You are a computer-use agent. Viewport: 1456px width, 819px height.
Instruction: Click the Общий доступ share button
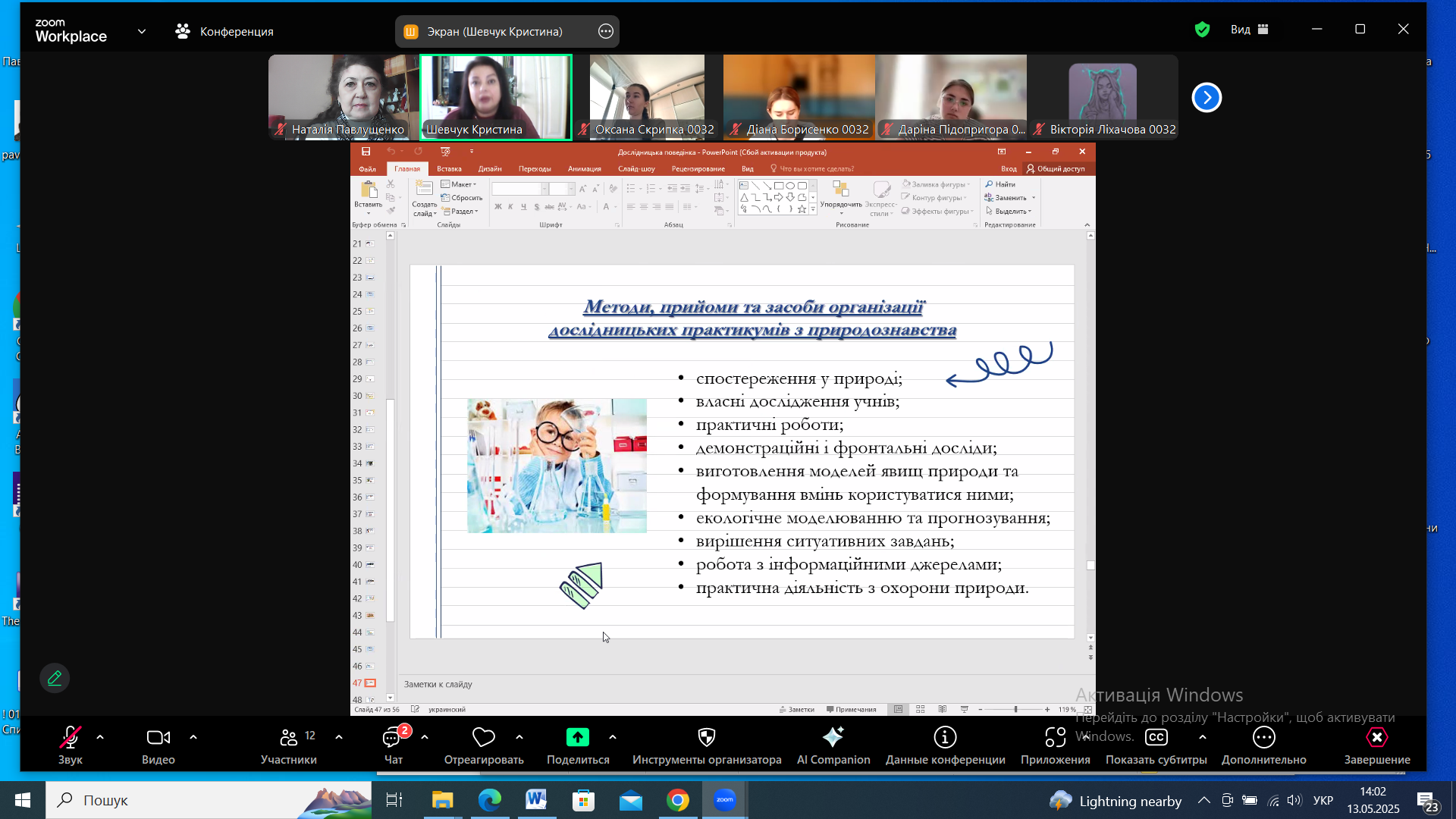click(x=1056, y=169)
